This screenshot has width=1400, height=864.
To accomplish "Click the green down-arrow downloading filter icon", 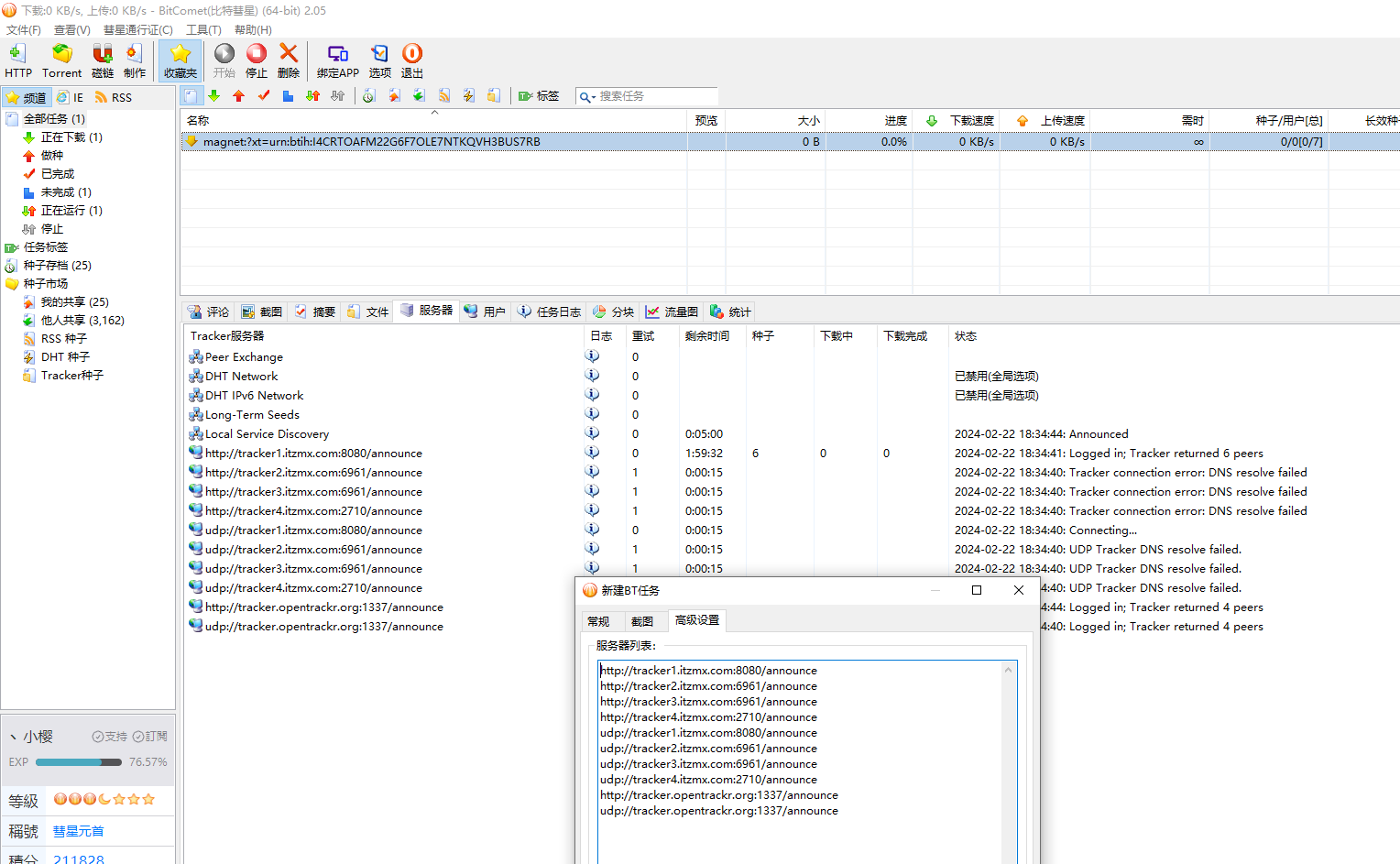I will pyautogui.click(x=214, y=95).
